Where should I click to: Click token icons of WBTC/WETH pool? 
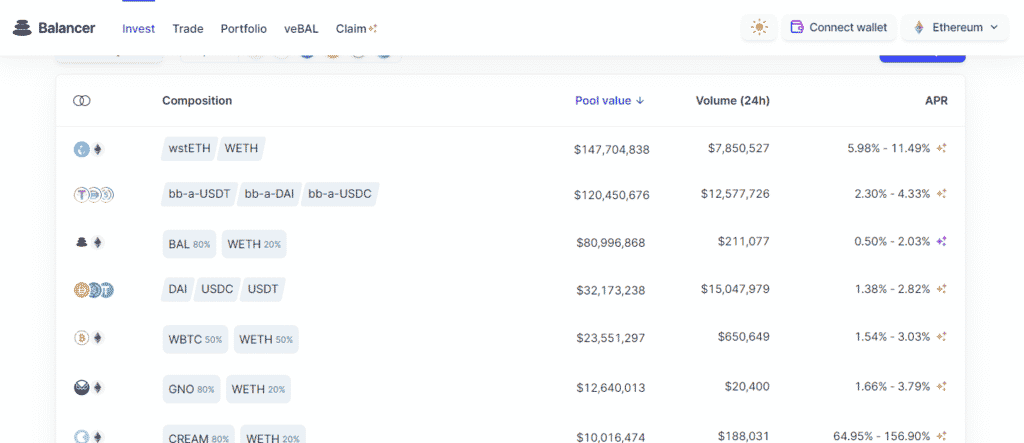89,338
